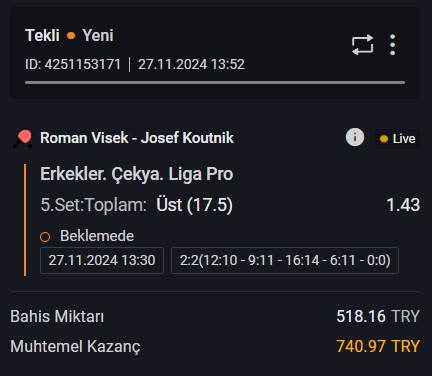Click the Yeni status label
This screenshot has height=376, width=432.
[x=98, y=35]
